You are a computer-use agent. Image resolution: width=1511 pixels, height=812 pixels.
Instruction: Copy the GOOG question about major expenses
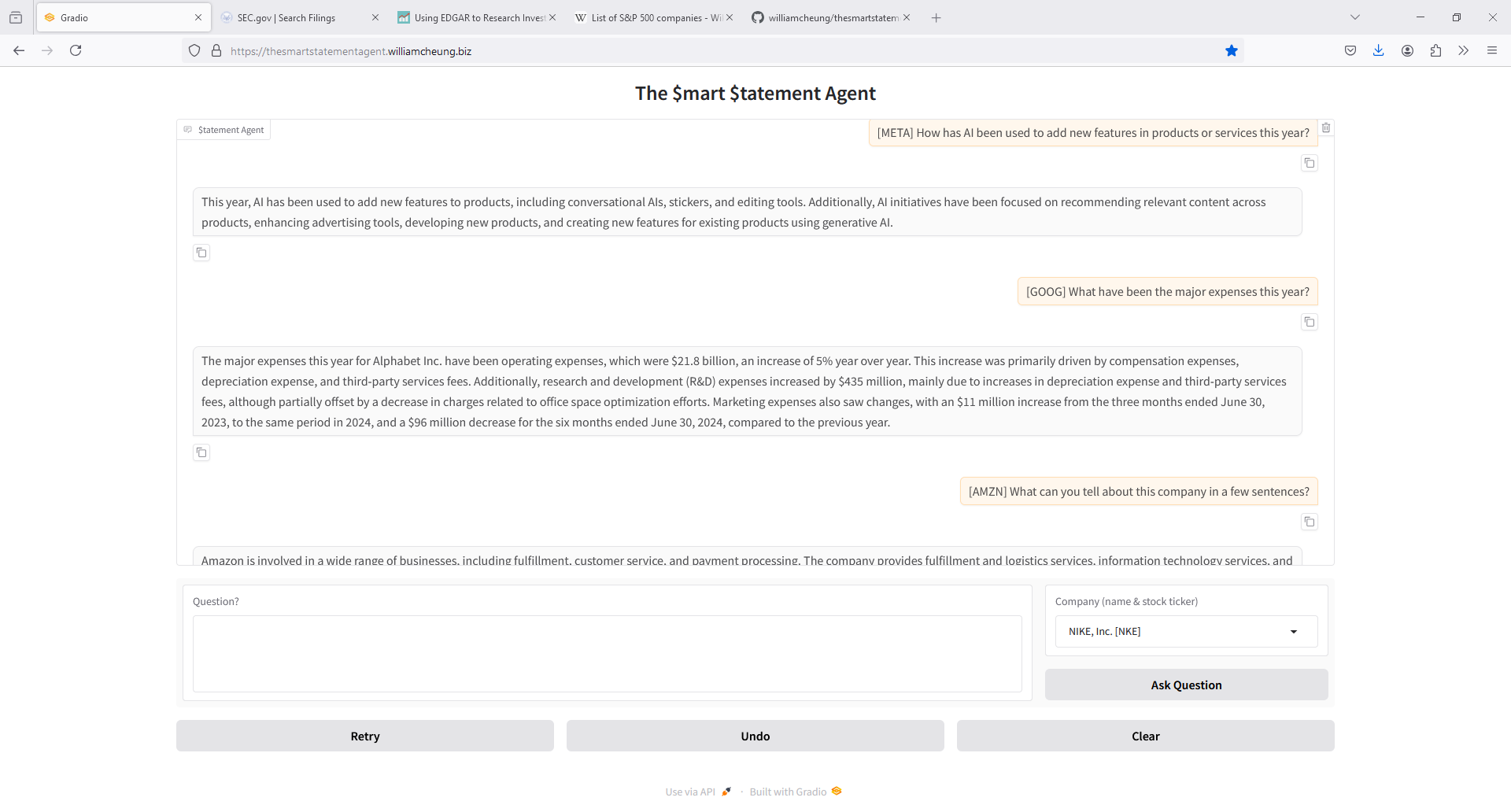pos(1310,322)
